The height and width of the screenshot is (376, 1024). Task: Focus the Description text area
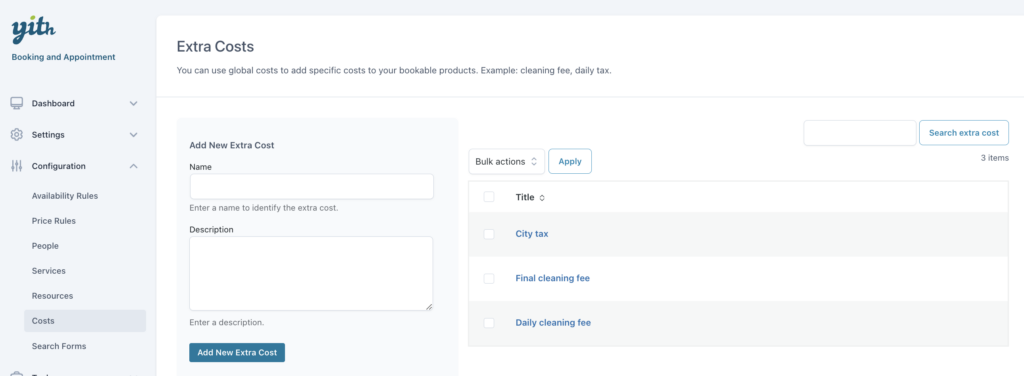[x=312, y=274]
